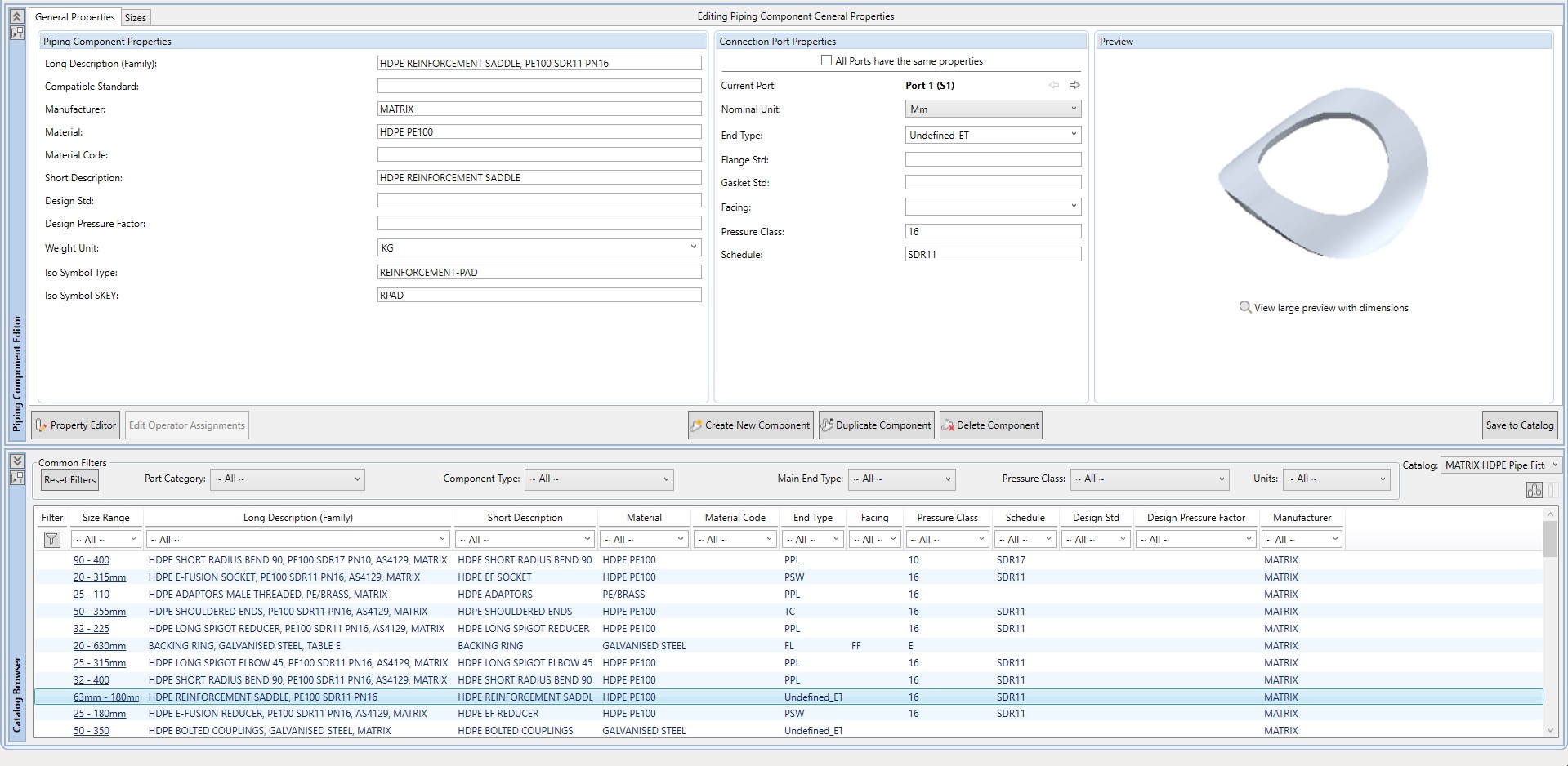This screenshot has height=766, width=1568.
Task: Click the undock icon in Catalog Browser
Action: tap(16, 478)
